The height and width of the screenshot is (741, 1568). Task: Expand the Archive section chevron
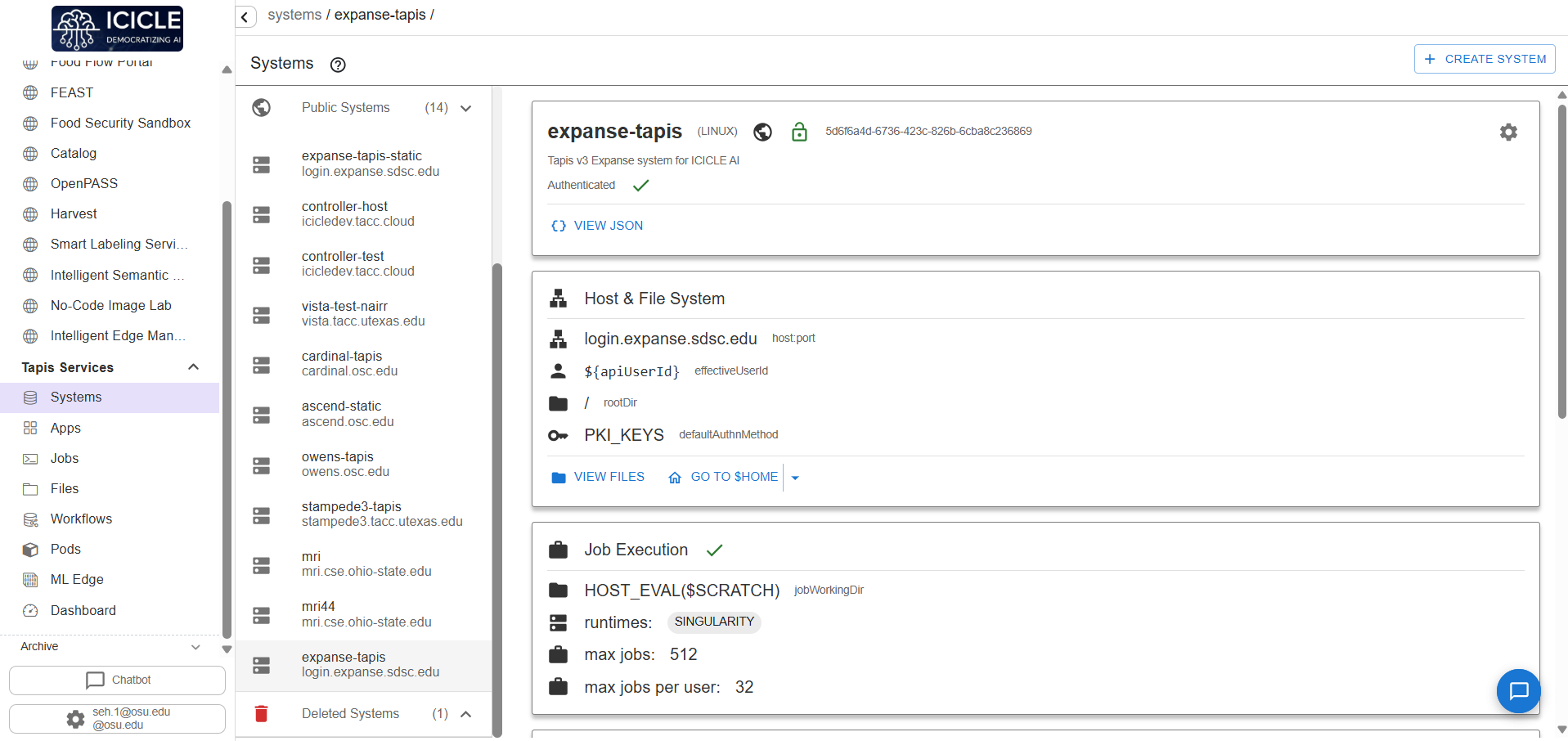point(195,647)
